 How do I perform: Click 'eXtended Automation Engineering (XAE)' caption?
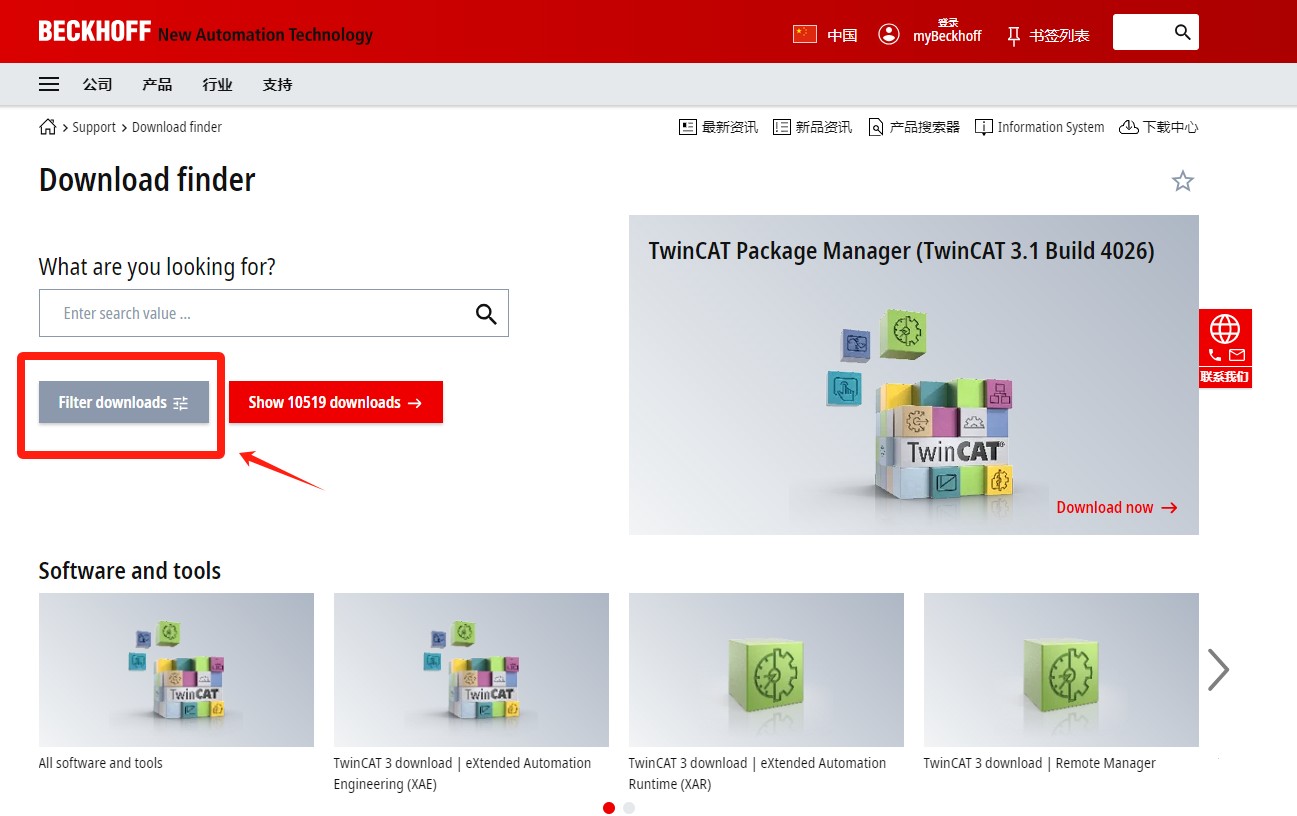click(x=462, y=774)
